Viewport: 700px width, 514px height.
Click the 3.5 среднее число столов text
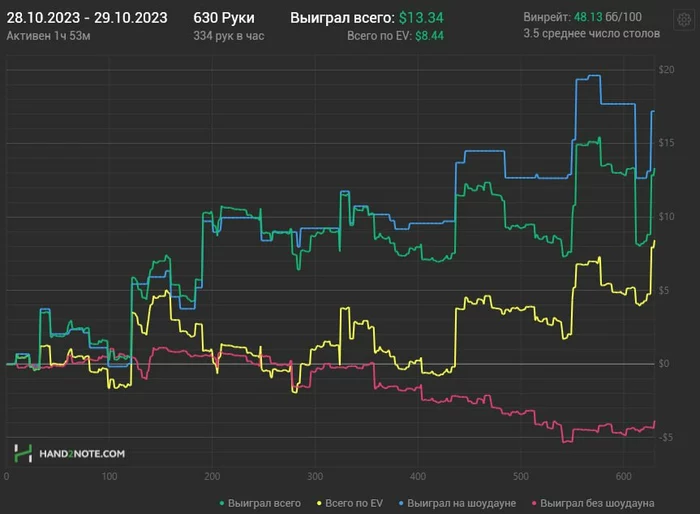[x=591, y=34]
